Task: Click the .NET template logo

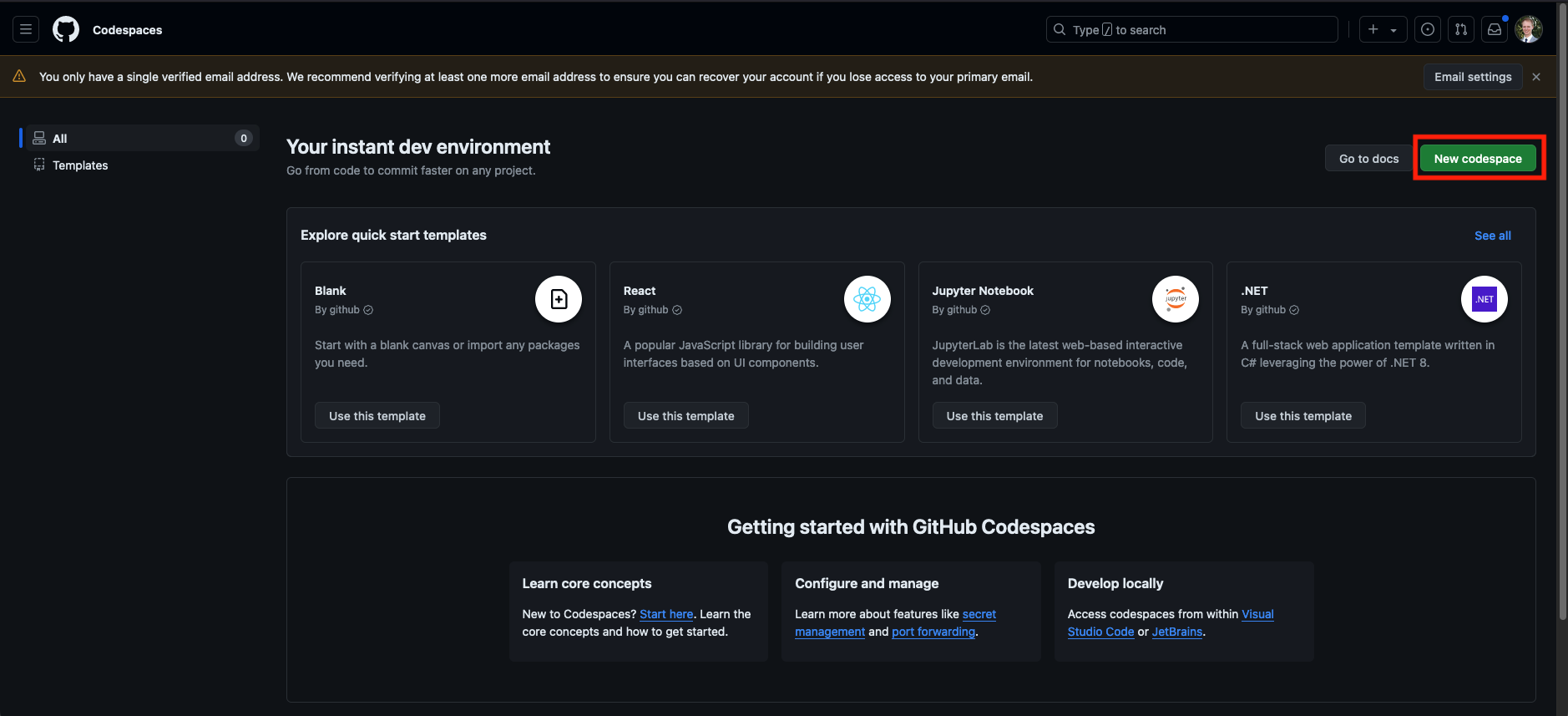Action: point(1485,299)
